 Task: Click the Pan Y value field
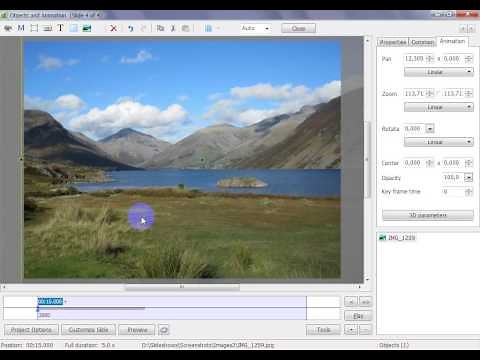click(x=453, y=59)
